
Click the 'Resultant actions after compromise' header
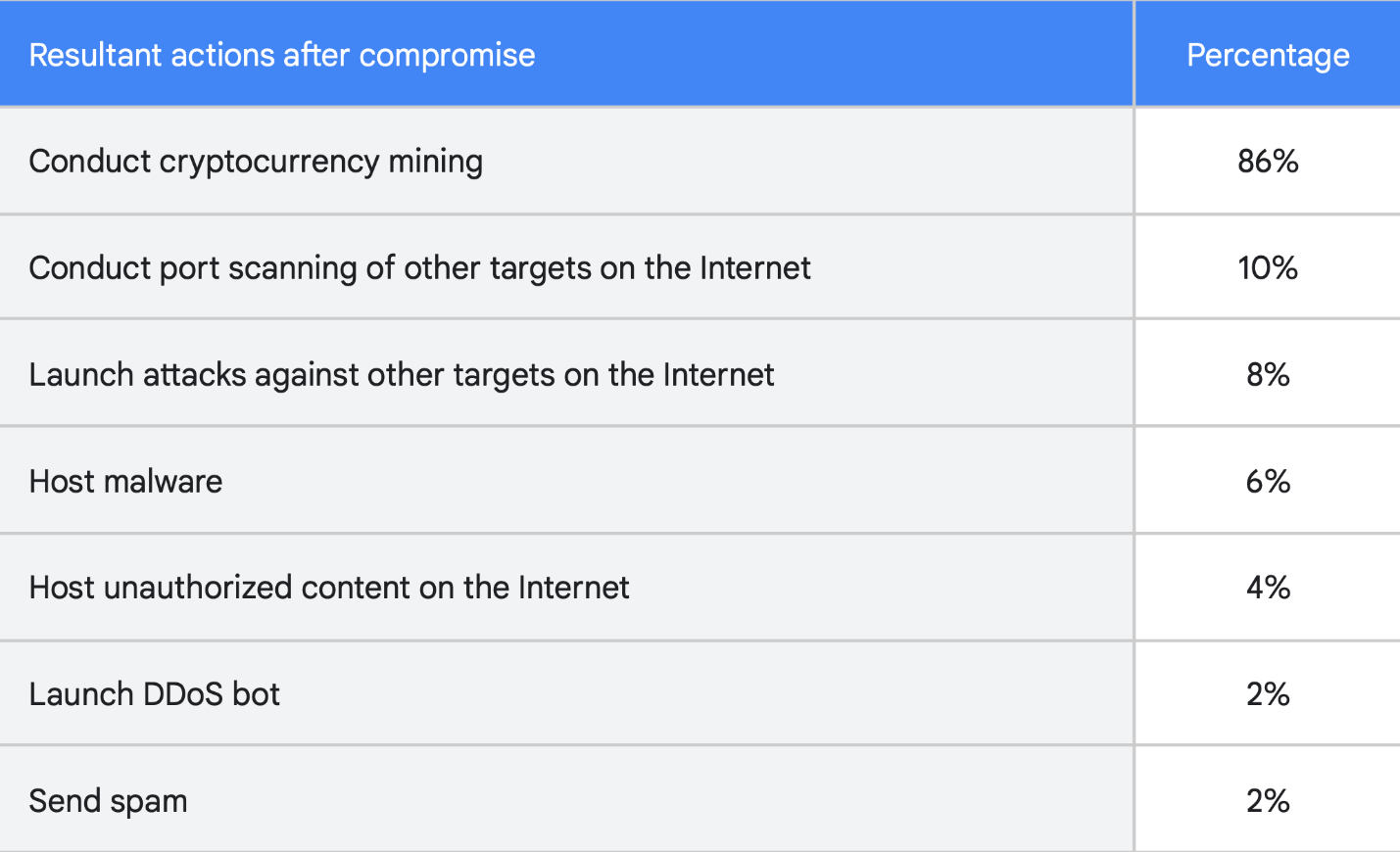282,55
